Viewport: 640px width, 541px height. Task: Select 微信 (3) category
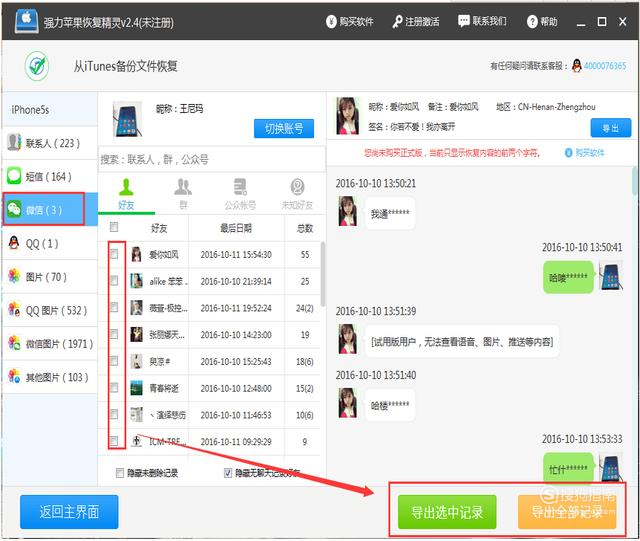[x=50, y=209]
